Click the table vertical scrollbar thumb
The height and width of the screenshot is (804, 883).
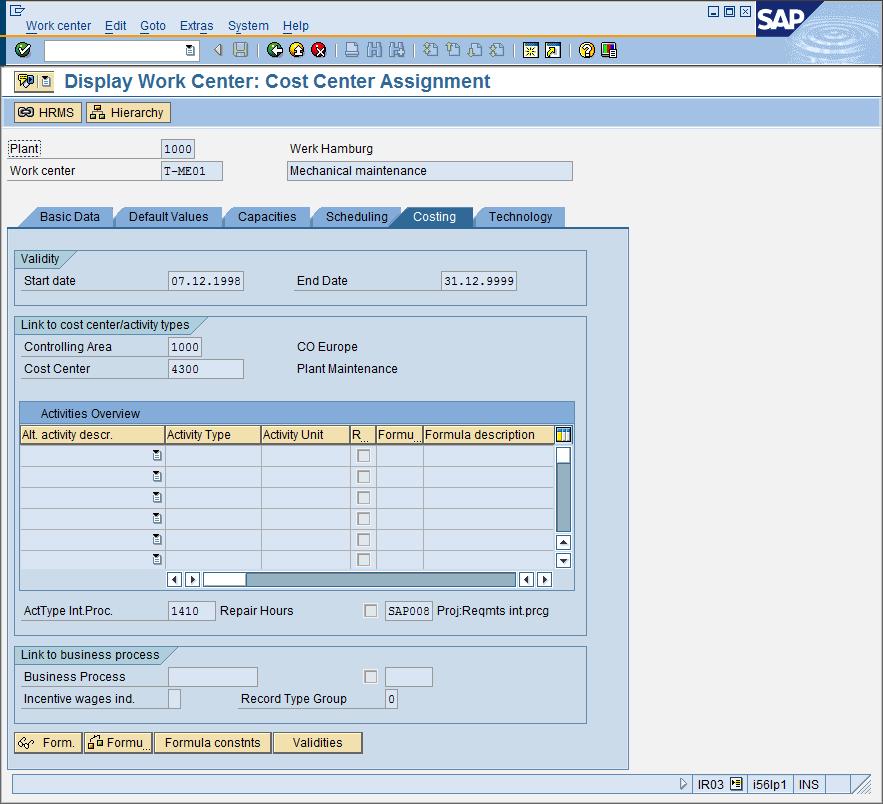(563, 455)
